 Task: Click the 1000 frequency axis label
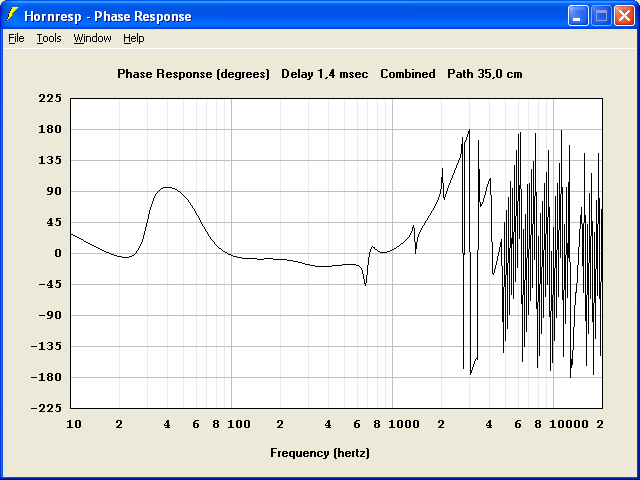point(404,424)
